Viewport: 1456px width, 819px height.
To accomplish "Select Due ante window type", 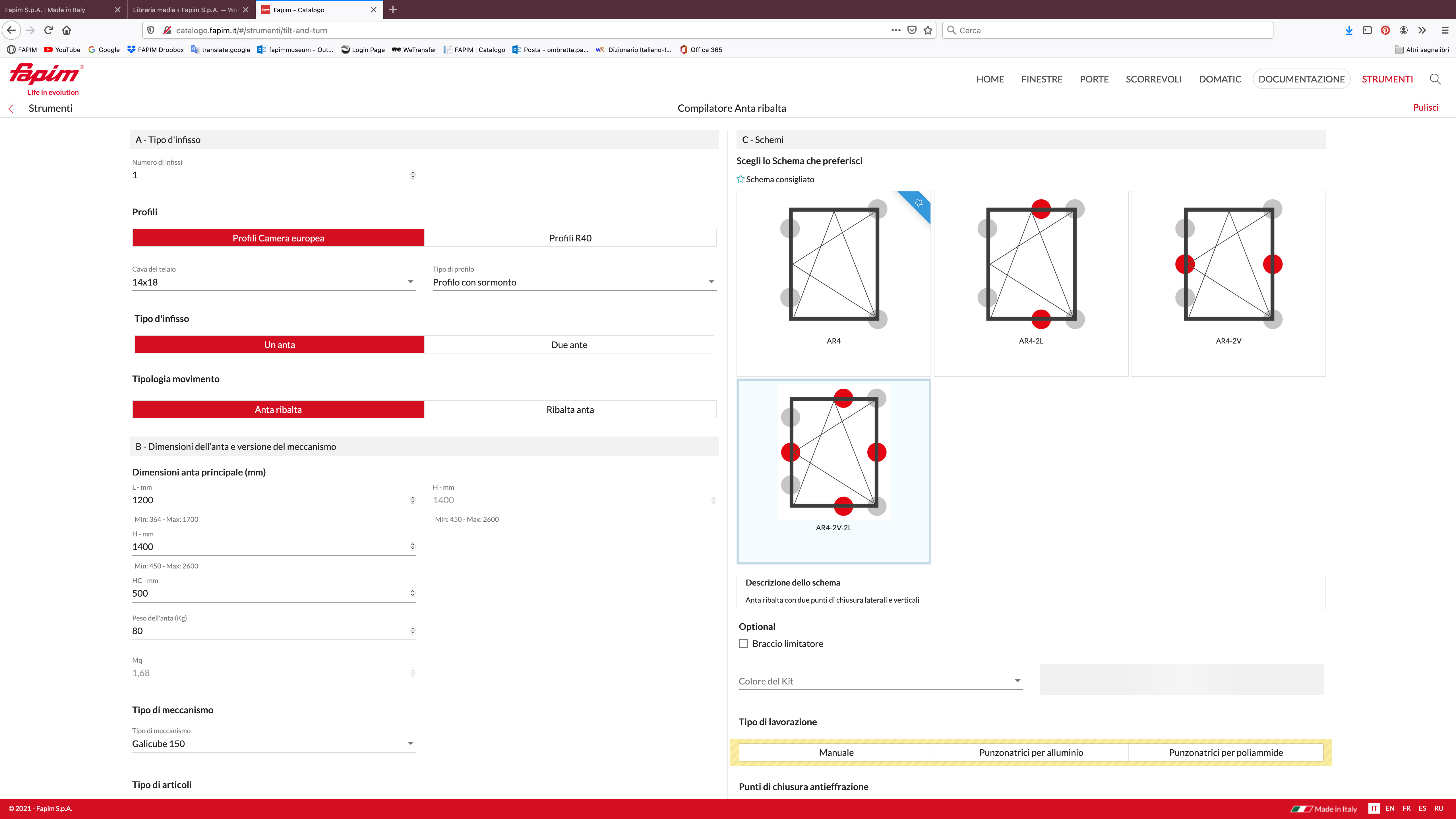I will coord(569,345).
